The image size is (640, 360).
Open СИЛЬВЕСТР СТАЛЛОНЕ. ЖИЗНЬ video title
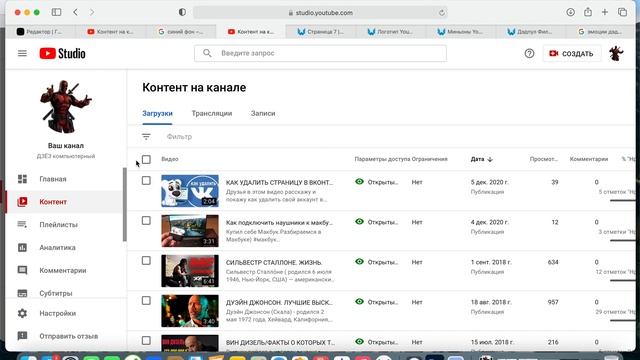274,262
